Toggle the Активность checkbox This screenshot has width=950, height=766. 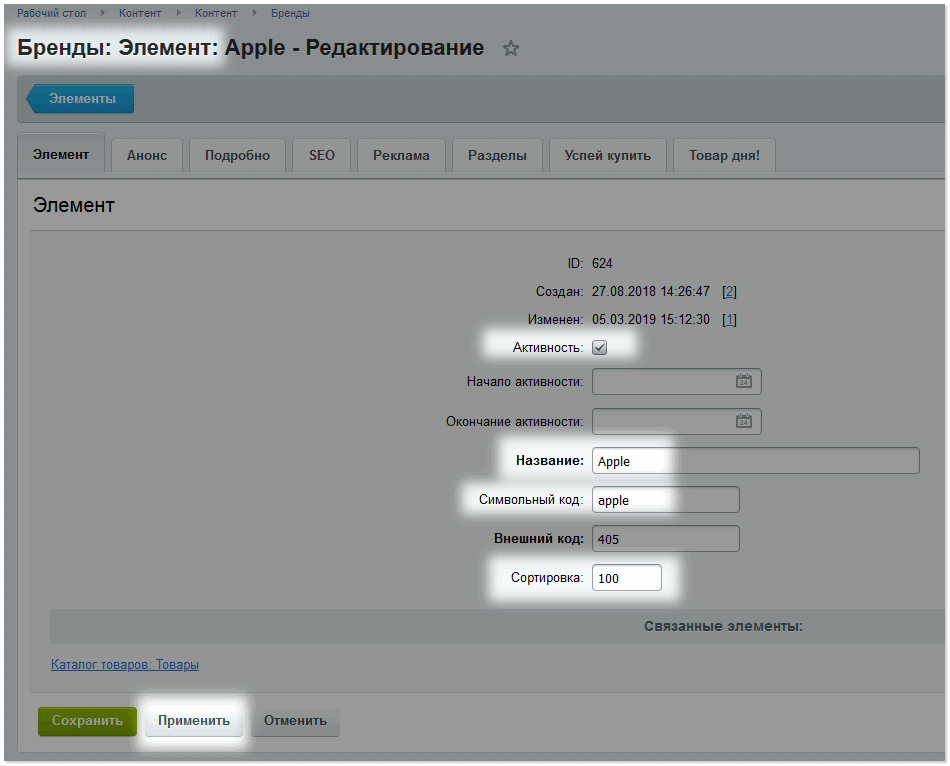[x=599, y=347]
